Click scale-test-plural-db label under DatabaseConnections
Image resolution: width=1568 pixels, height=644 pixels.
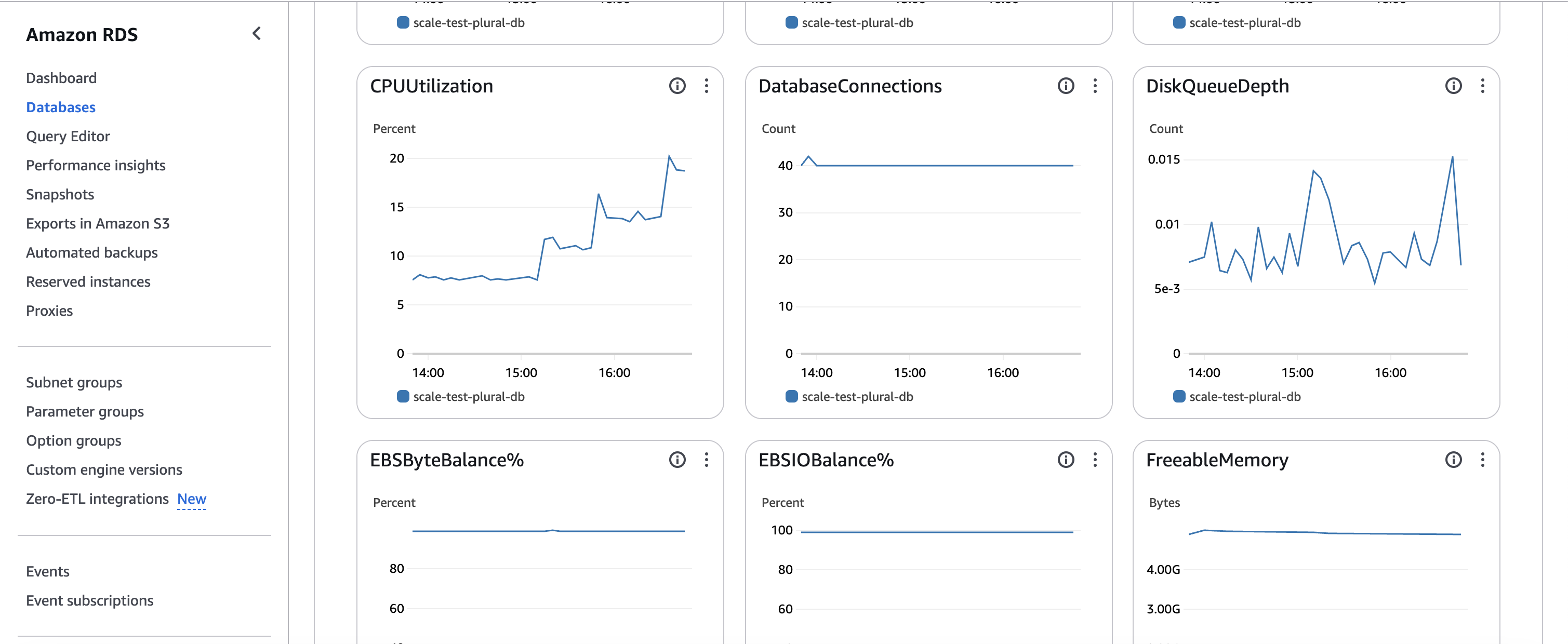857,396
